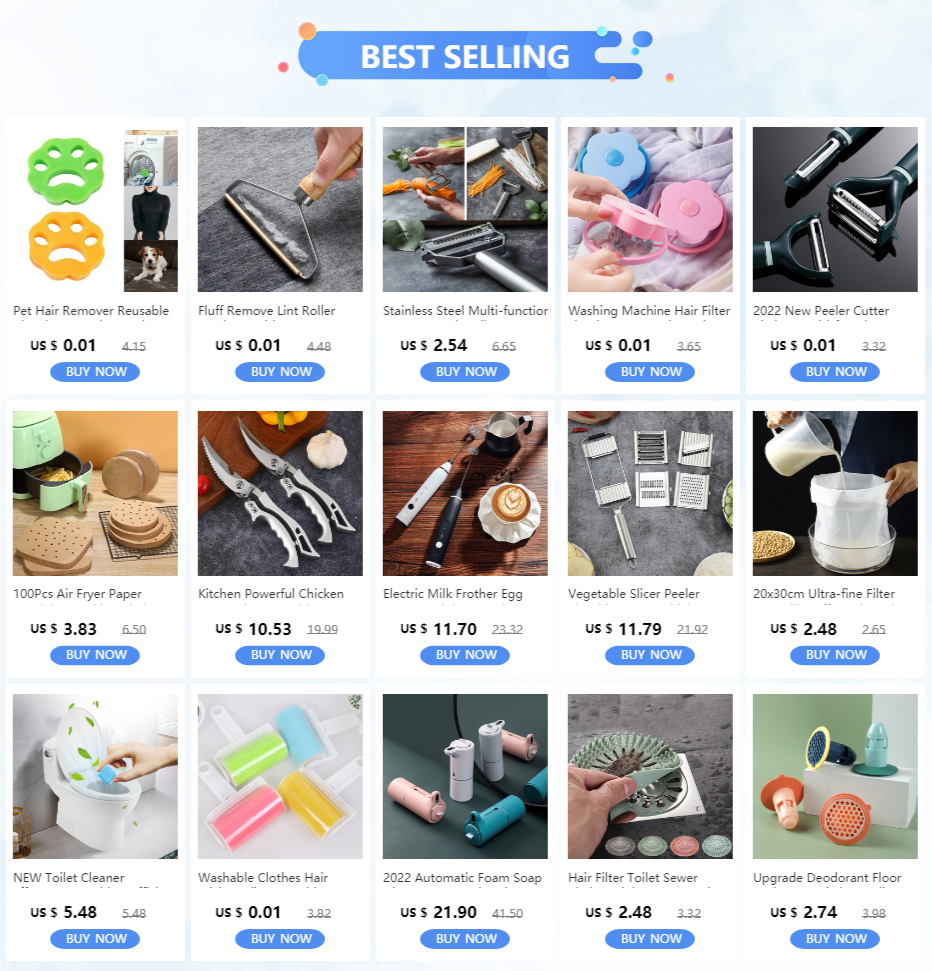The height and width of the screenshot is (971, 932).
Task: View the Kitchen Powerful Chicken scissors image
Action: pyautogui.click(x=280, y=493)
